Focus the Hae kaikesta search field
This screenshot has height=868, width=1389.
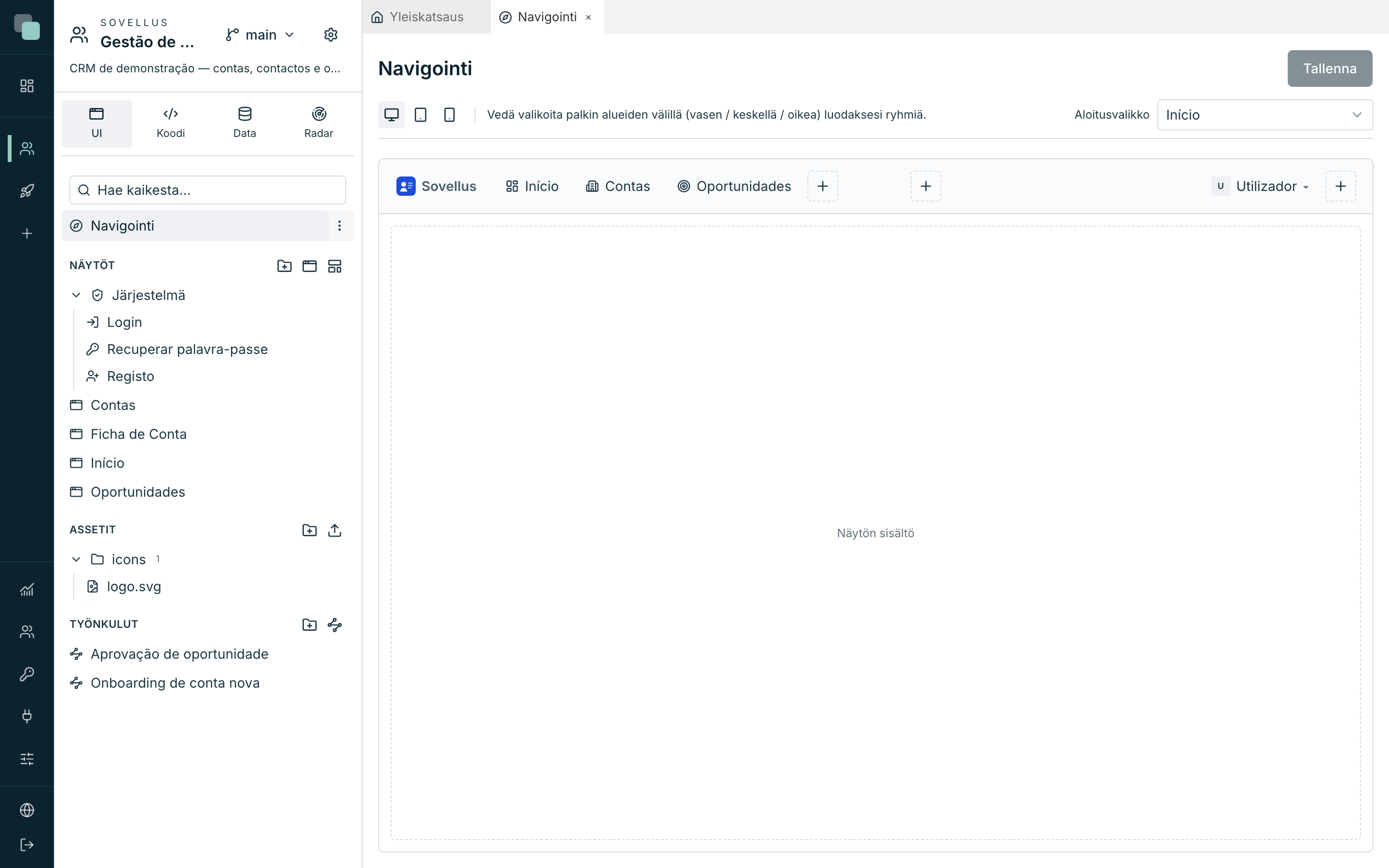[208, 190]
